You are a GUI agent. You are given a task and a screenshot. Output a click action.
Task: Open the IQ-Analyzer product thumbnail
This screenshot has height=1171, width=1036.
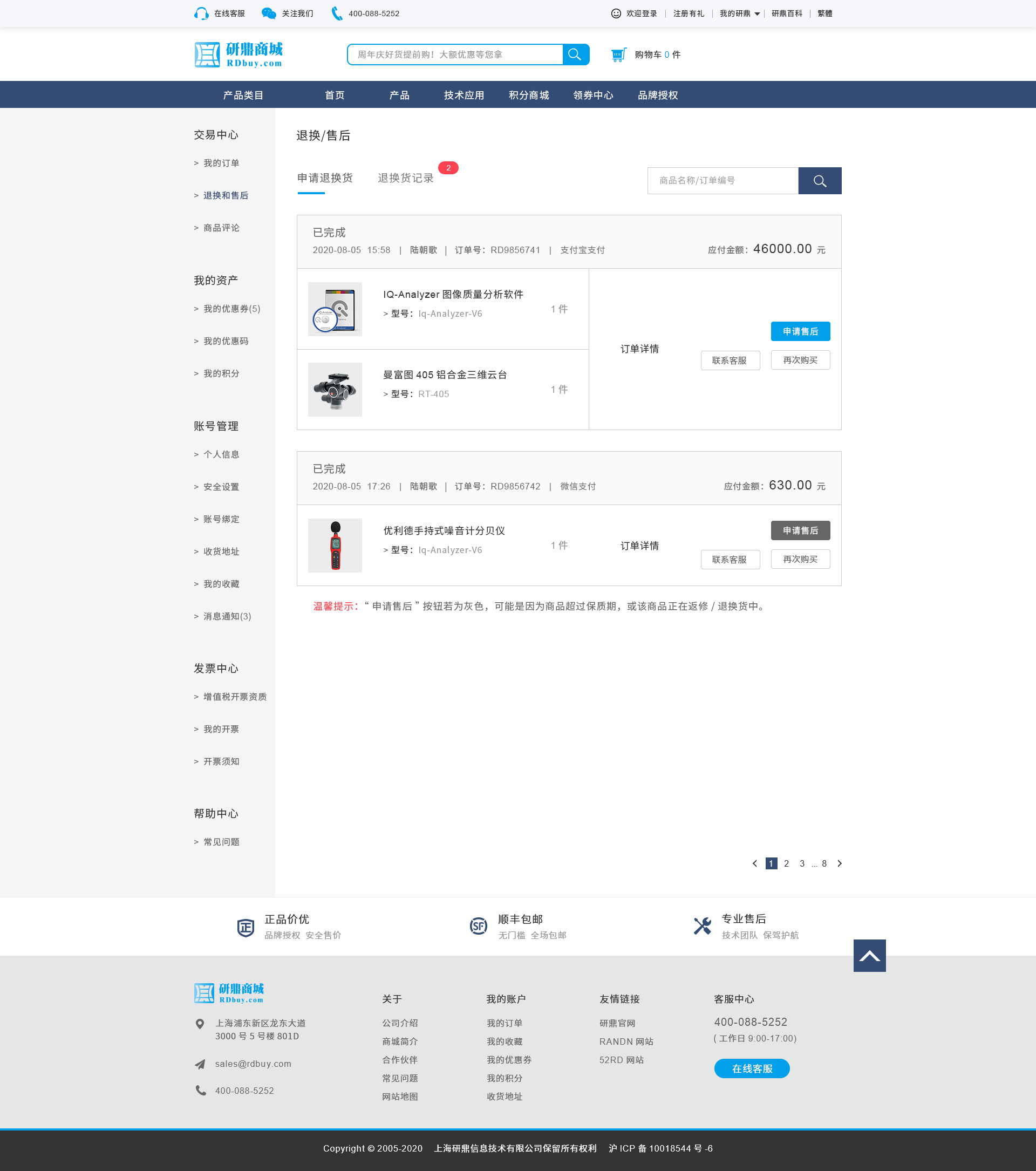click(x=335, y=309)
